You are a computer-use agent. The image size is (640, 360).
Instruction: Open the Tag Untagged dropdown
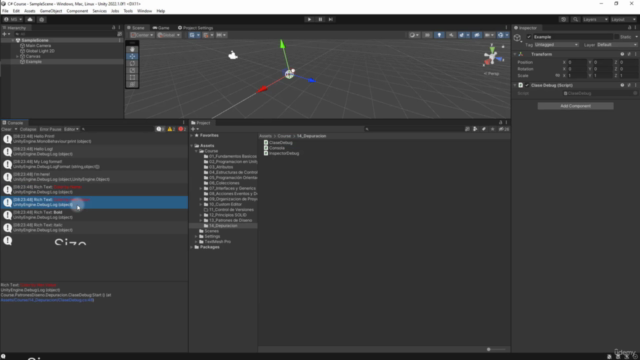pos(556,45)
